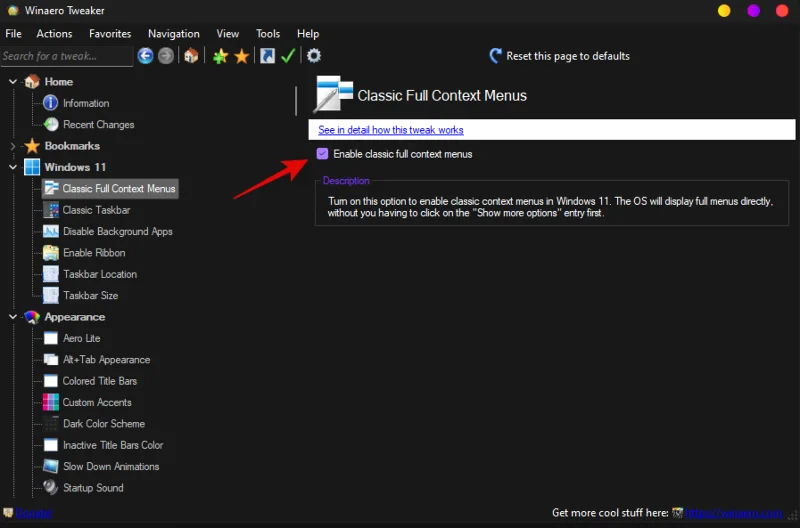Click the Alt+Tab Appearance icon

pyautogui.click(x=51, y=360)
